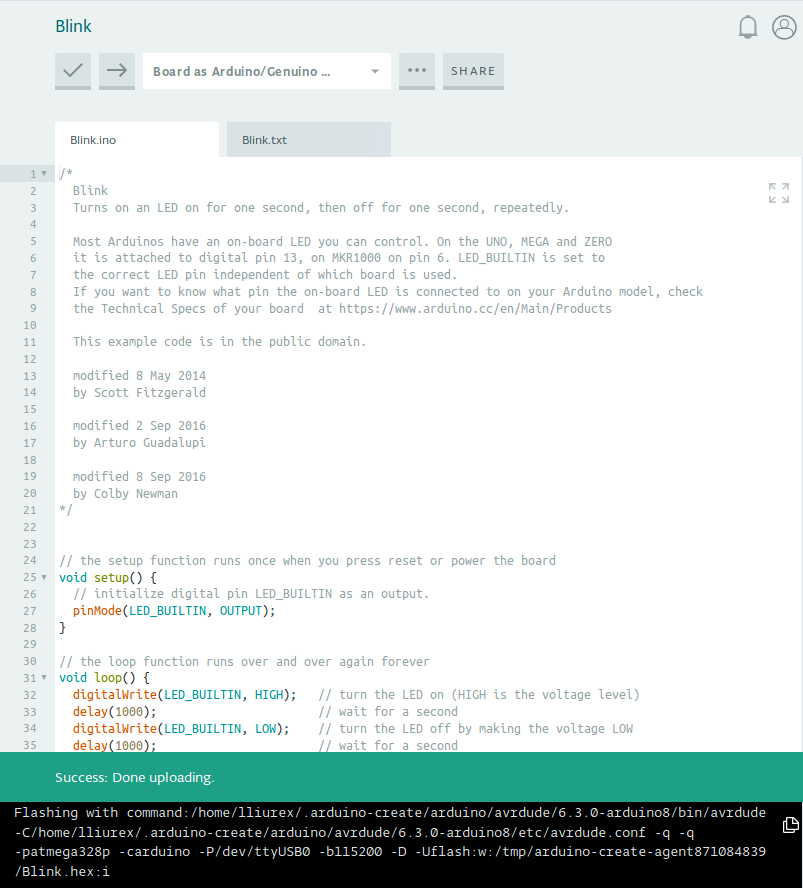803x888 pixels.
Task: Collapse the comment block at line 1
Action: pyautogui.click(x=44, y=174)
